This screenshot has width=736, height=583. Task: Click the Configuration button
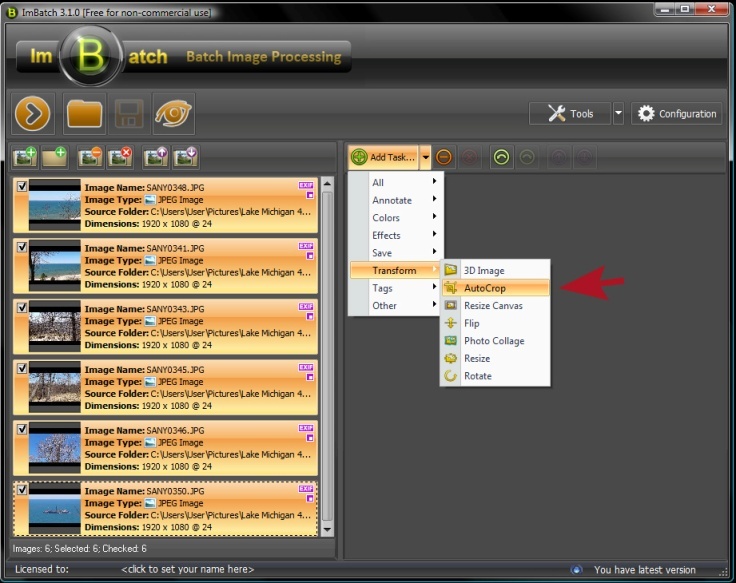[677, 114]
